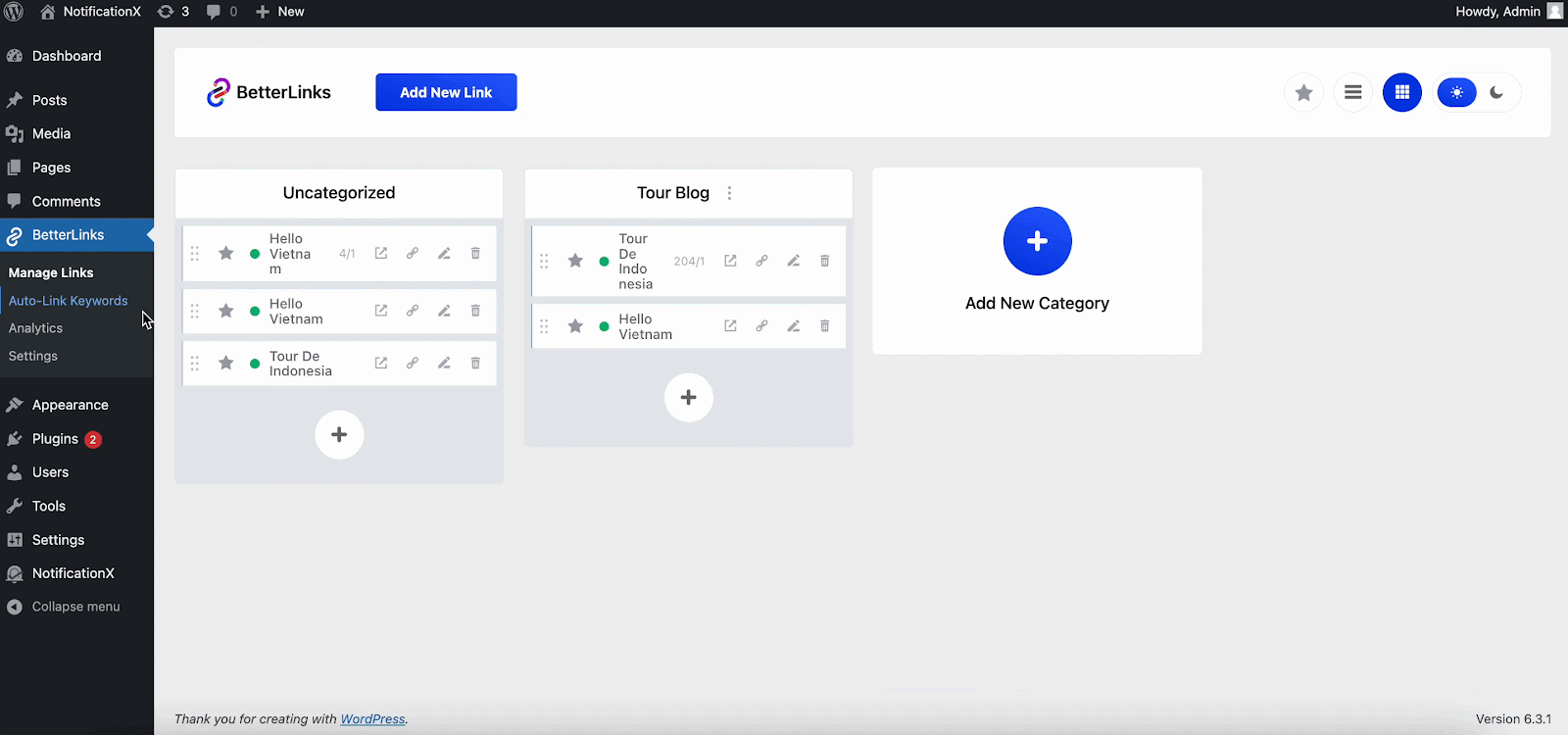Go to Analytics submenu under BetterLinks
Viewport: 1568px width, 735px height.
click(x=35, y=328)
